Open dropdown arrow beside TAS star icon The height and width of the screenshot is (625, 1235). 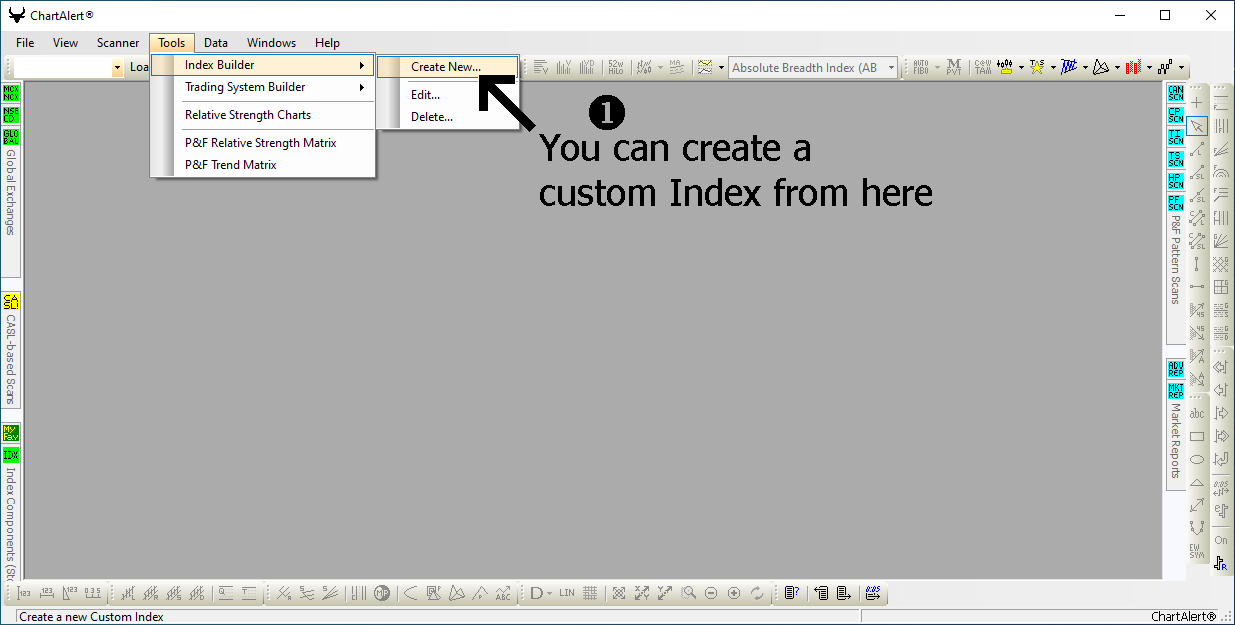coord(1052,68)
